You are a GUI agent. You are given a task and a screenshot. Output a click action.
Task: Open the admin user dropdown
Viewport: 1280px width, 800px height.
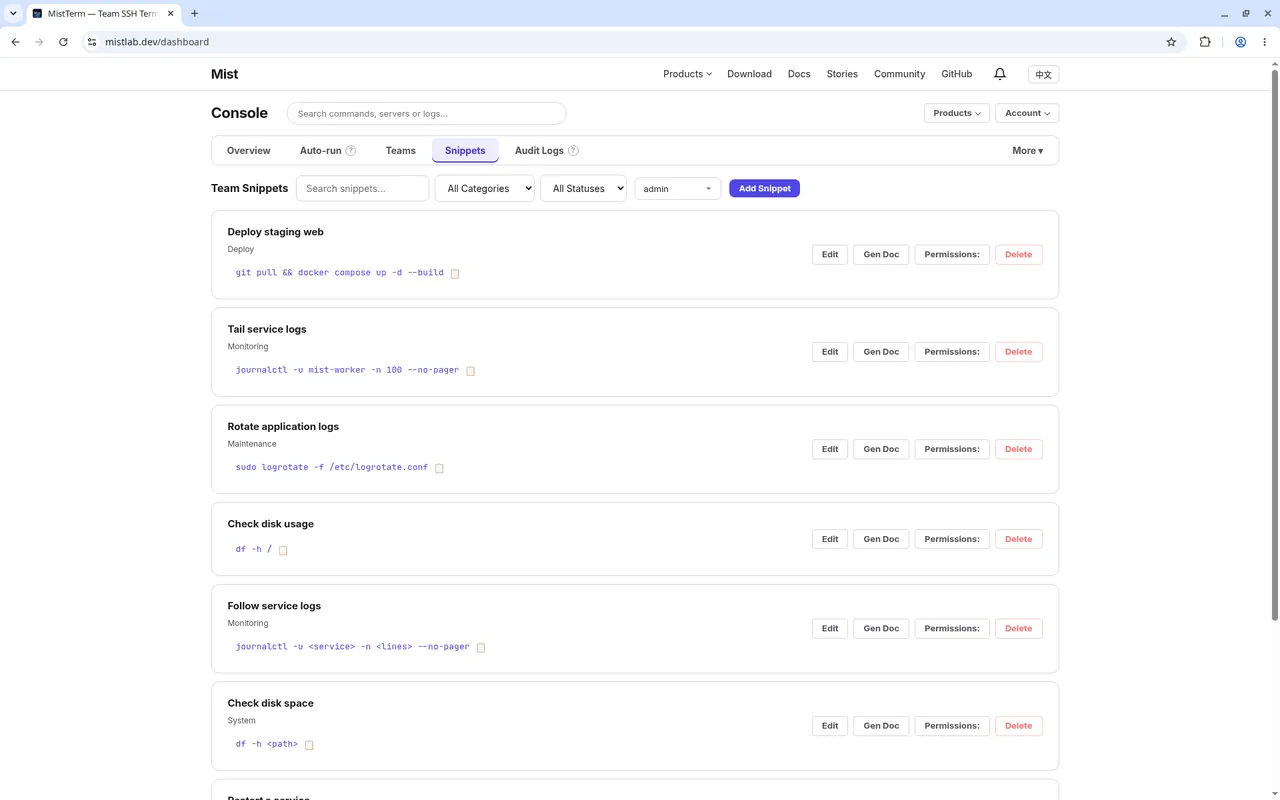coord(678,188)
